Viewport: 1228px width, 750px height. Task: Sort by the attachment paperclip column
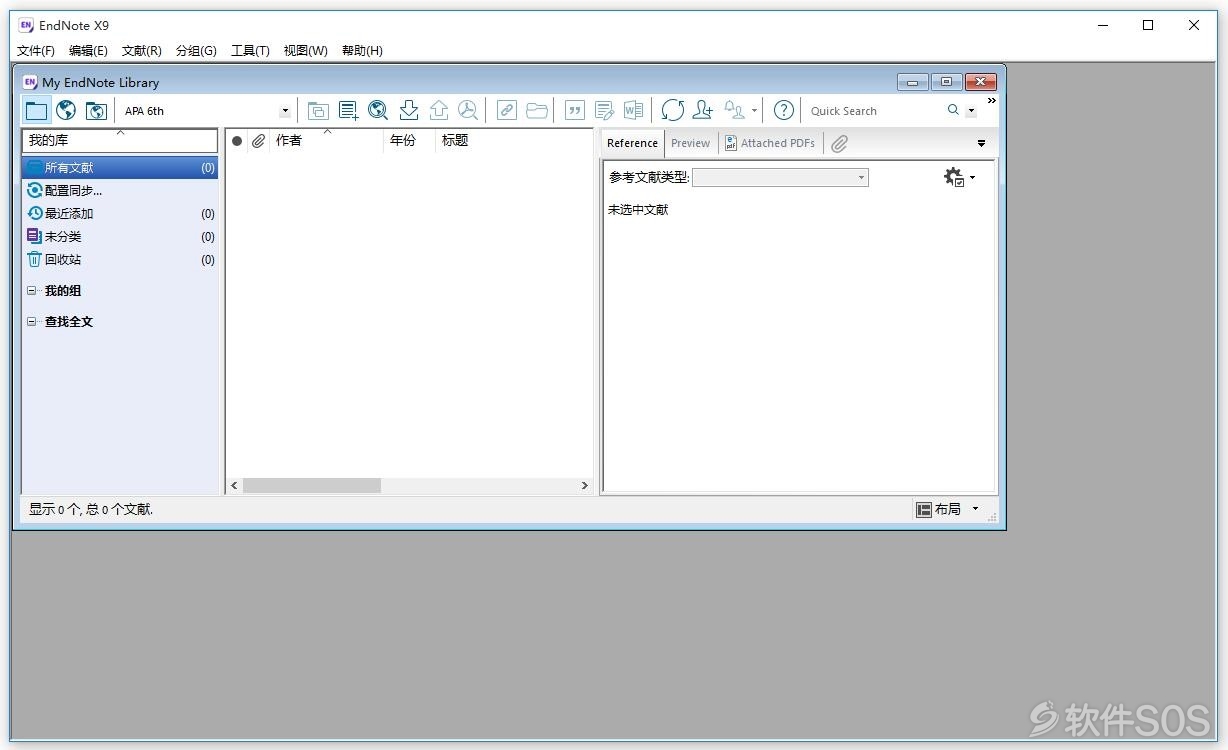[258, 141]
